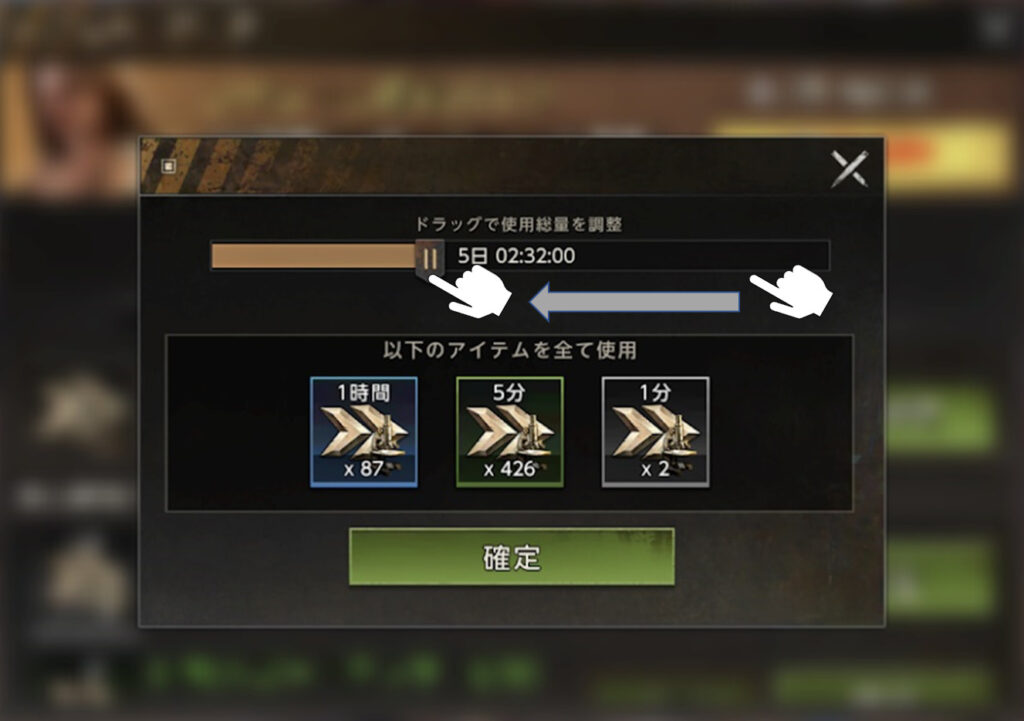
Task: Close the speedup dialog with the X
Action: 850,168
